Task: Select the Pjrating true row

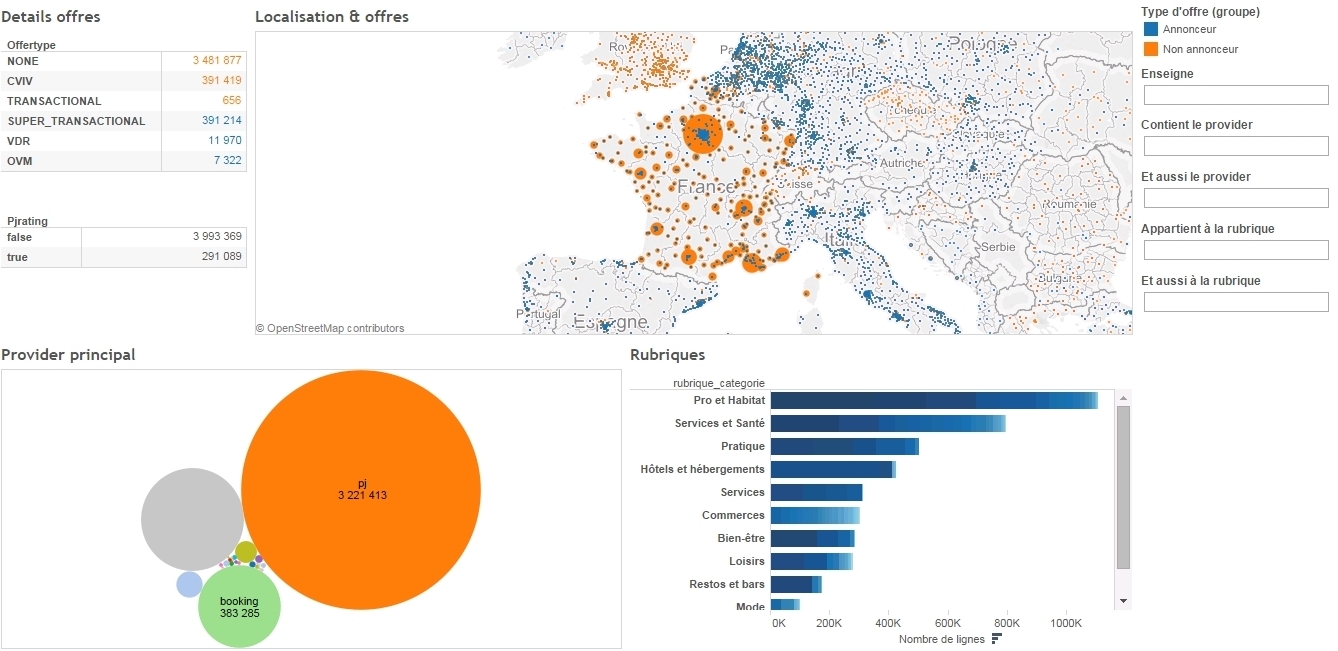Action: click(x=124, y=257)
